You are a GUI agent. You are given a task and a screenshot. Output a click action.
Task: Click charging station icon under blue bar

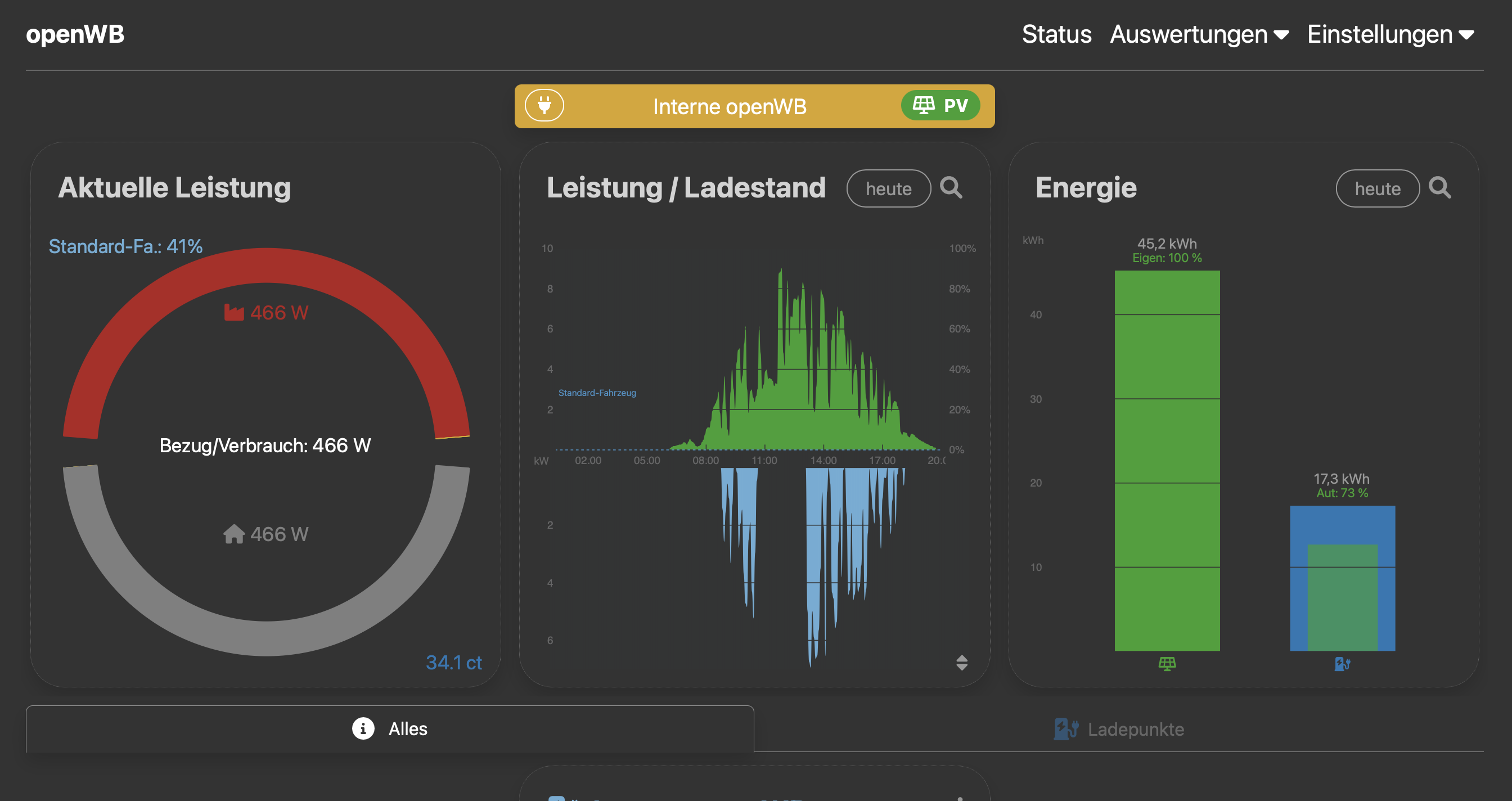[x=1342, y=664]
